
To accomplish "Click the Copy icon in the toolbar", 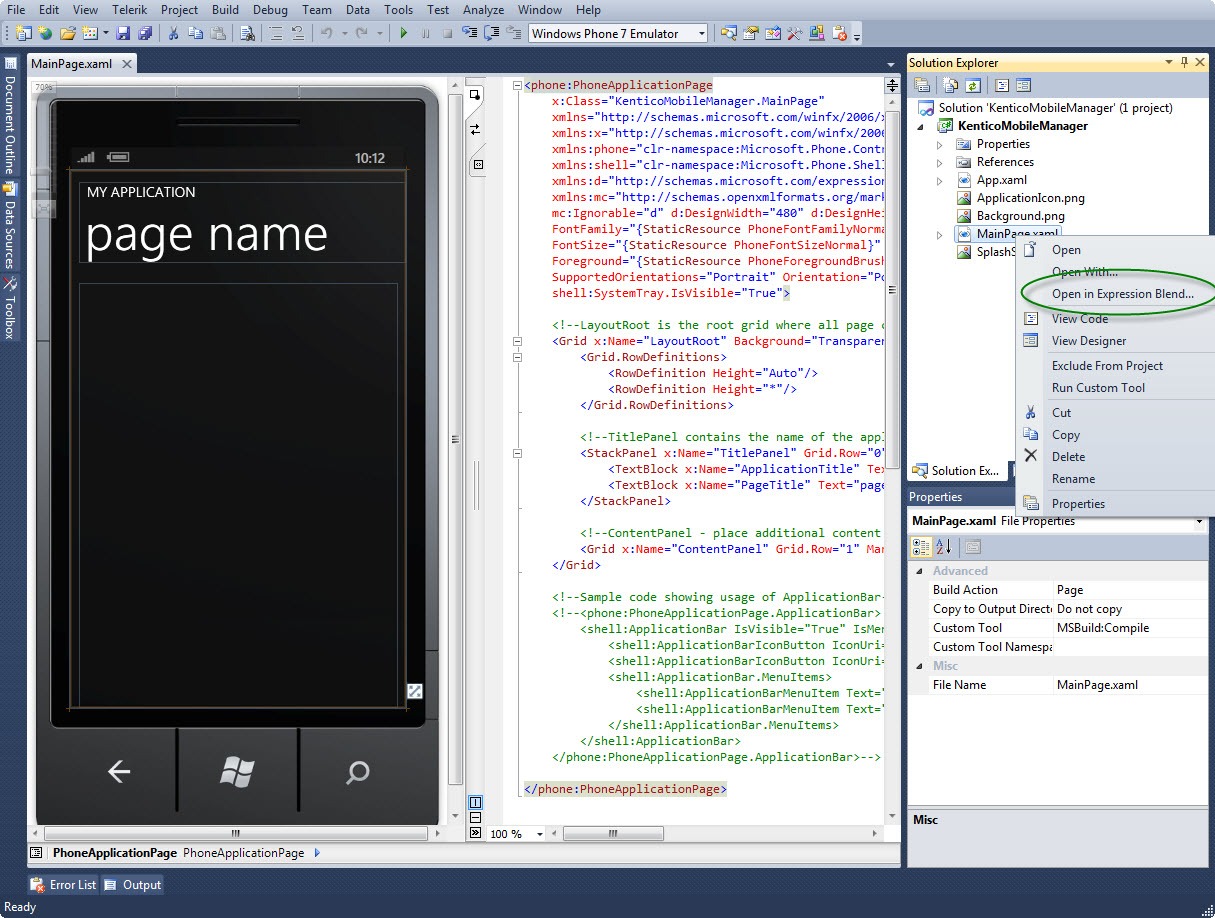I will (x=195, y=33).
